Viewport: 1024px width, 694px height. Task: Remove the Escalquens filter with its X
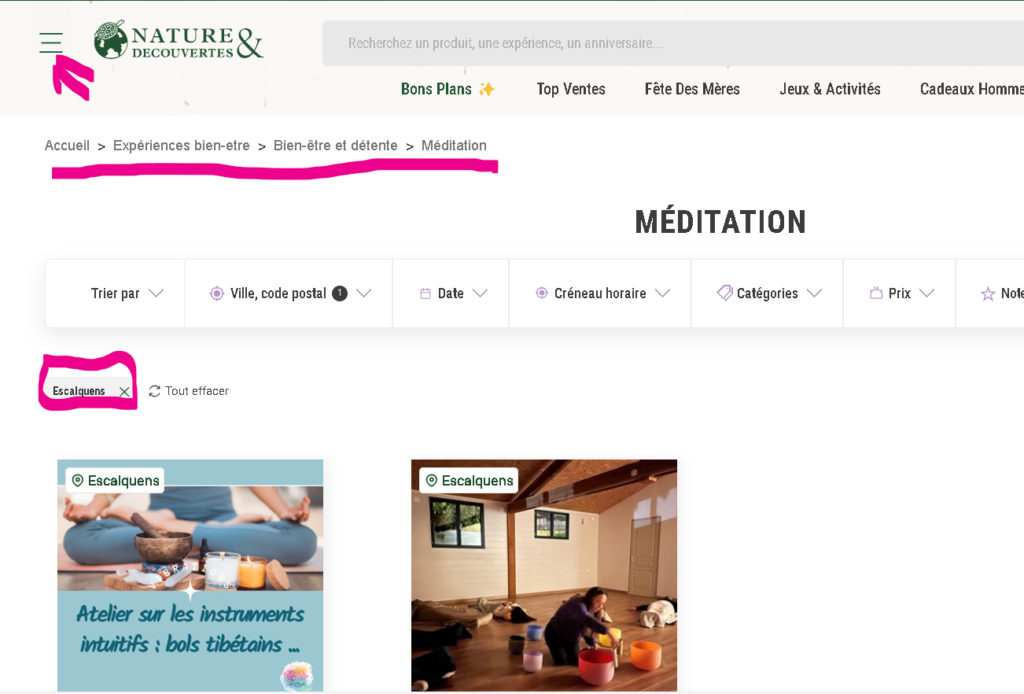coord(124,392)
